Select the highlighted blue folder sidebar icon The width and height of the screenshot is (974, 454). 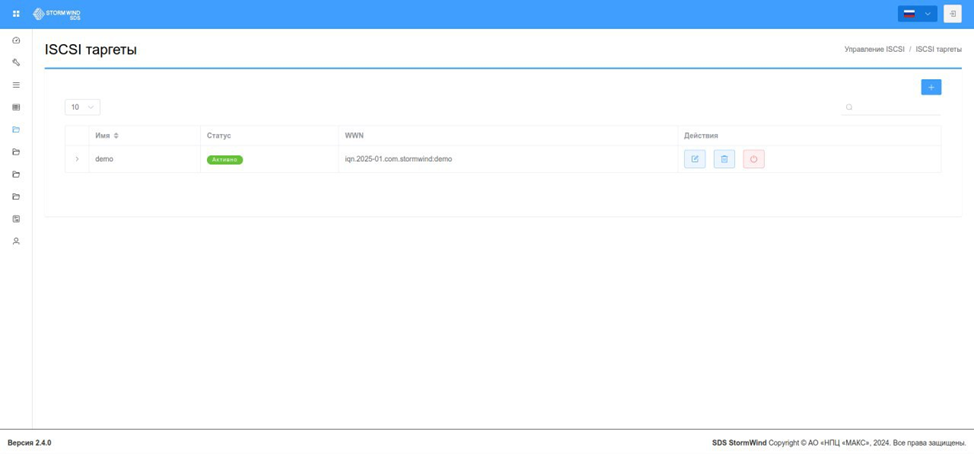coord(16,130)
